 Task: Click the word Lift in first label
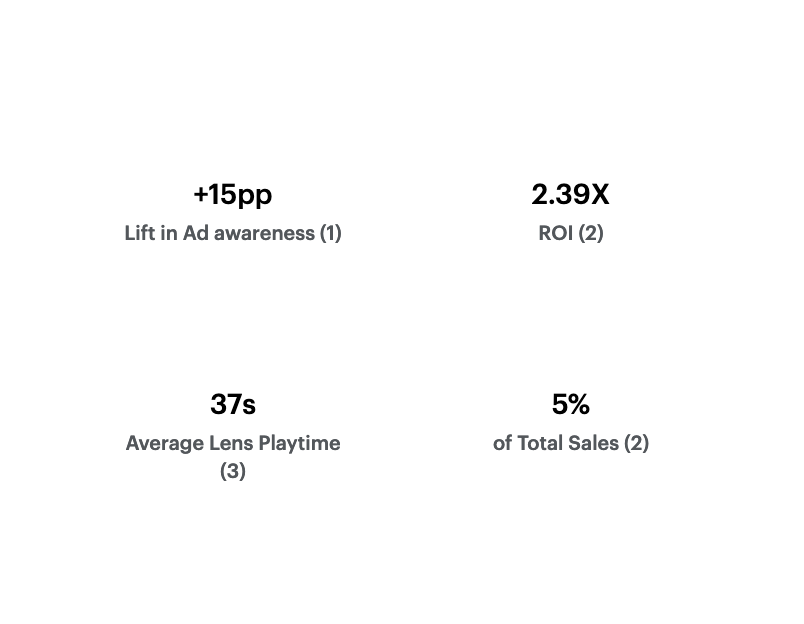click(x=139, y=233)
